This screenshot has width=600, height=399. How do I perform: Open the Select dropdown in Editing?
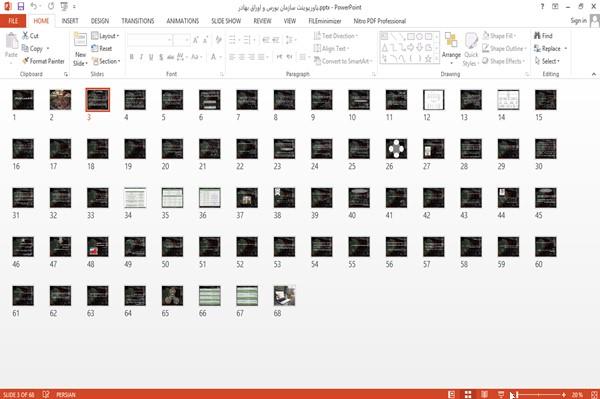point(547,61)
